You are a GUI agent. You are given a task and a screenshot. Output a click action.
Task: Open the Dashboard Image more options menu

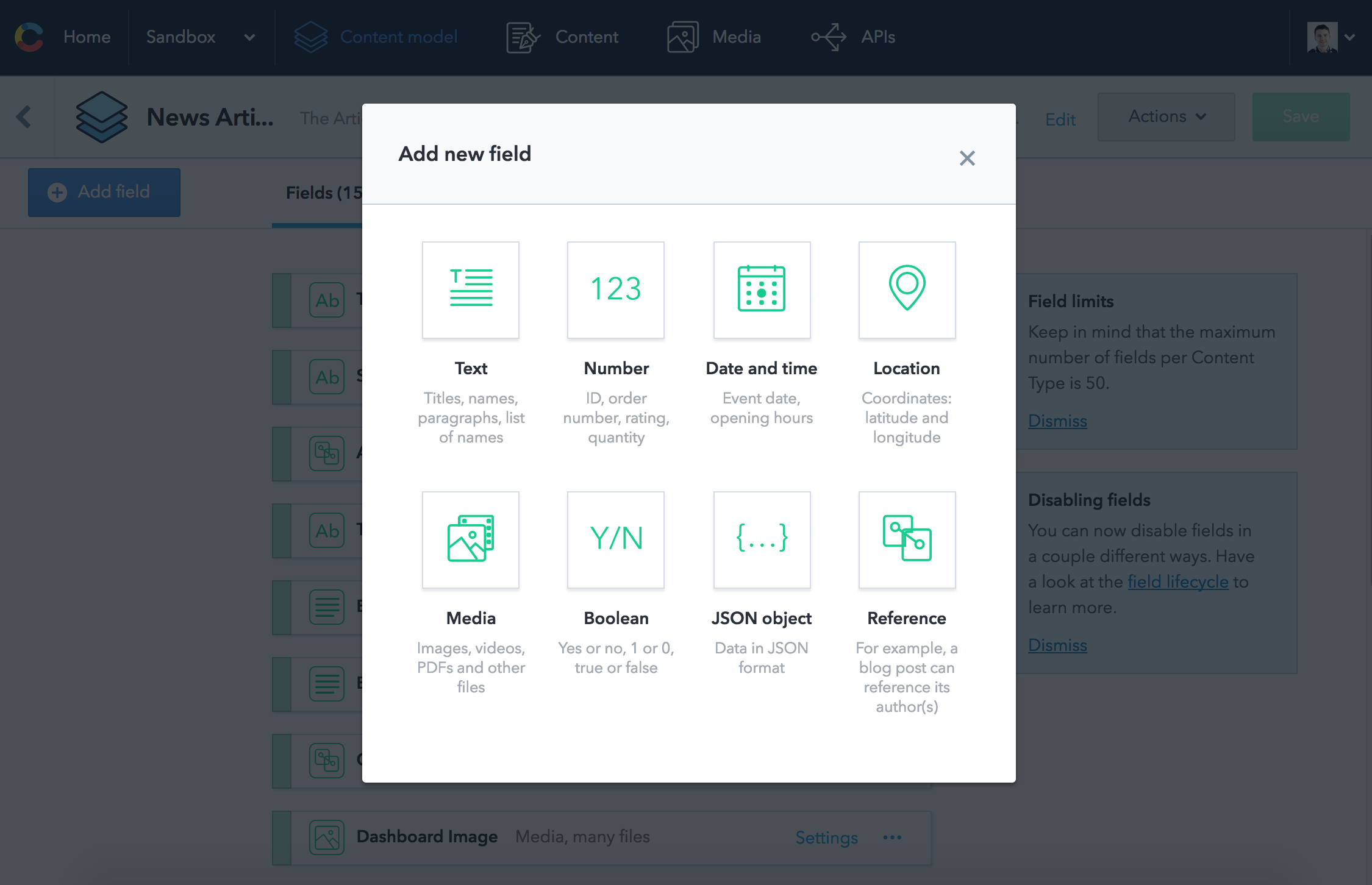pos(891,837)
